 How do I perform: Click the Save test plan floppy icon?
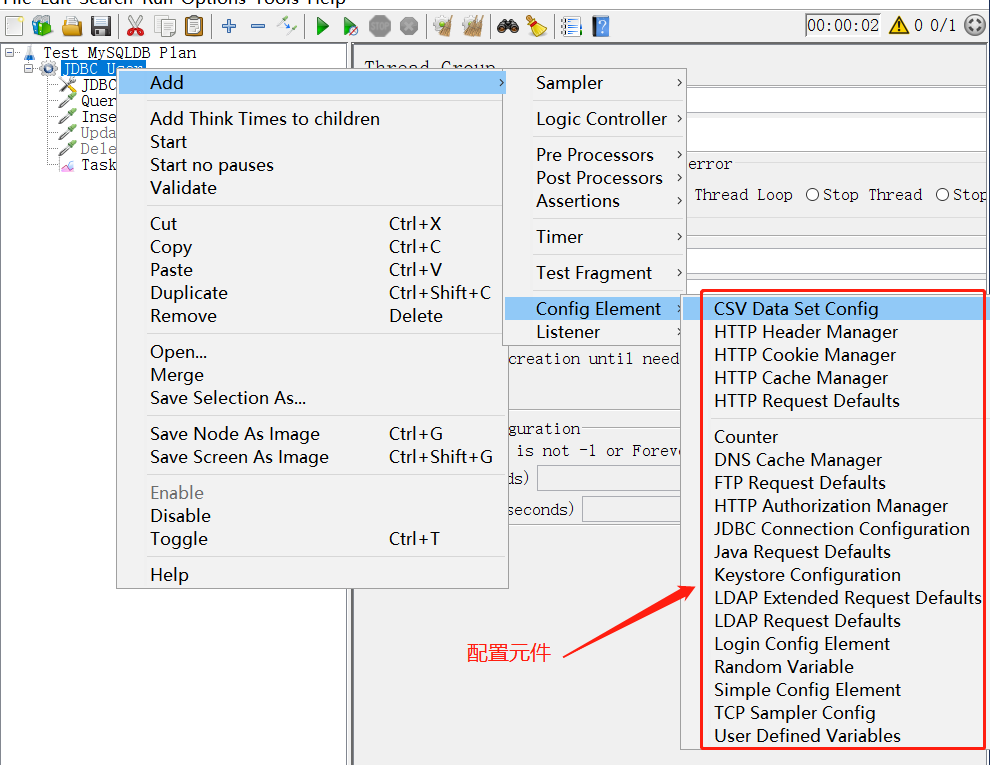(x=101, y=26)
